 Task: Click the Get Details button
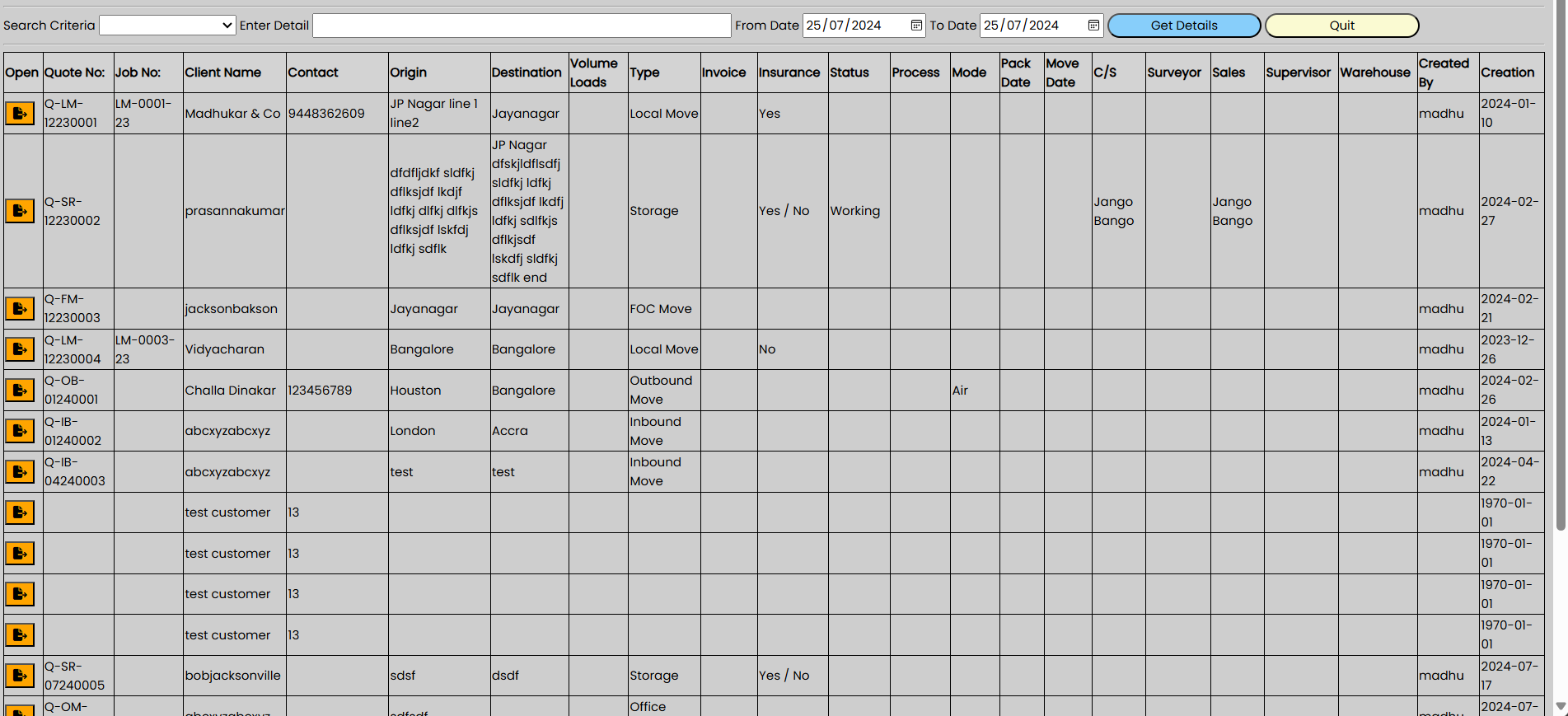tap(1183, 26)
